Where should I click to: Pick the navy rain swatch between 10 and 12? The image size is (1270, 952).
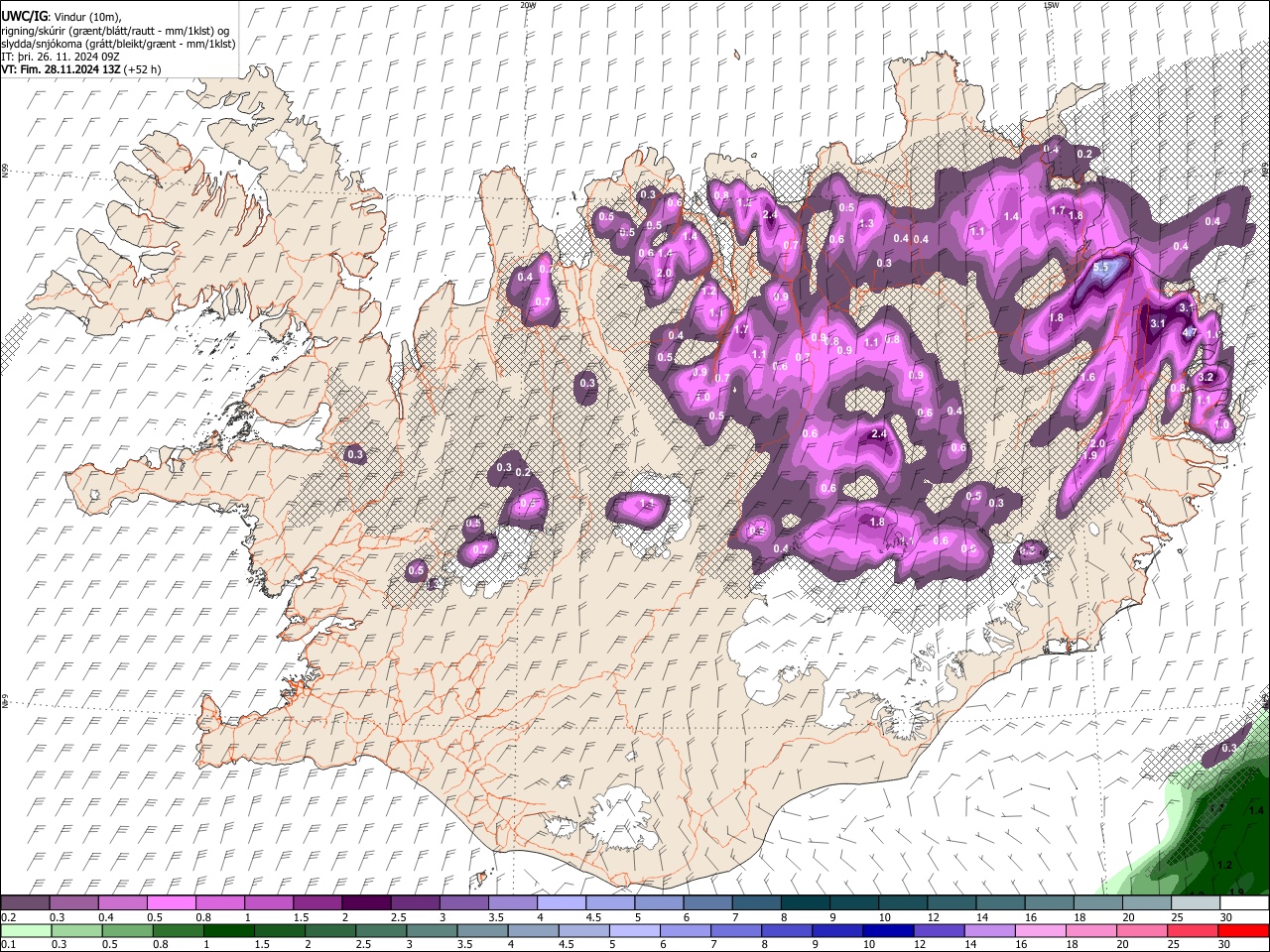click(889, 931)
